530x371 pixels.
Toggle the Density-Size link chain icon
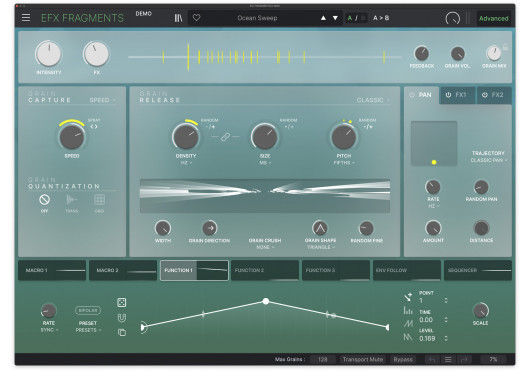pyautogui.click(x=225, y=137)
